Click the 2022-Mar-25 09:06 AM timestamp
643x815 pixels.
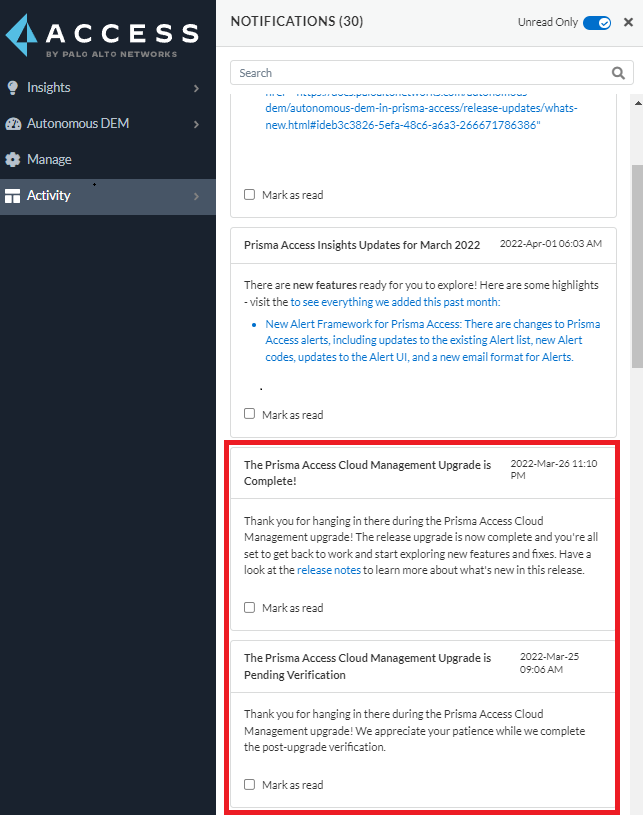point(549,663)
